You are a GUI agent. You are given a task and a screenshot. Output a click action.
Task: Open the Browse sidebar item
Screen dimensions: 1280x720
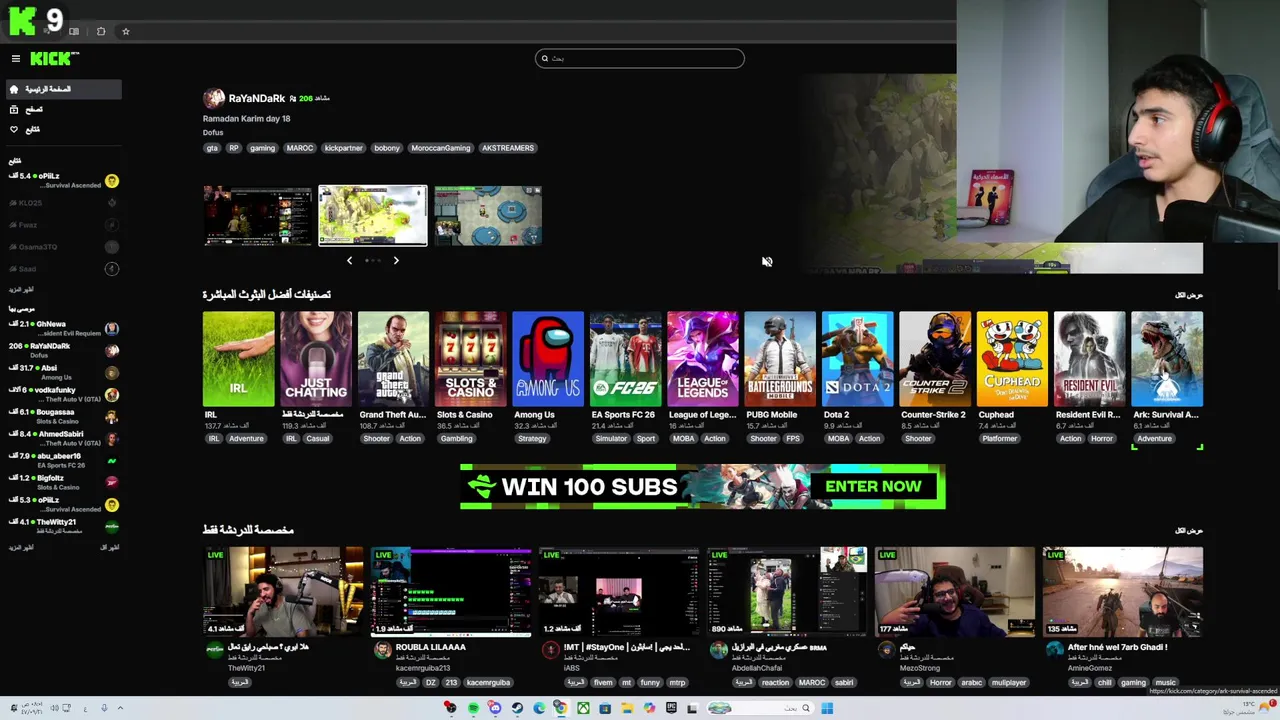(x=64, y=109)
